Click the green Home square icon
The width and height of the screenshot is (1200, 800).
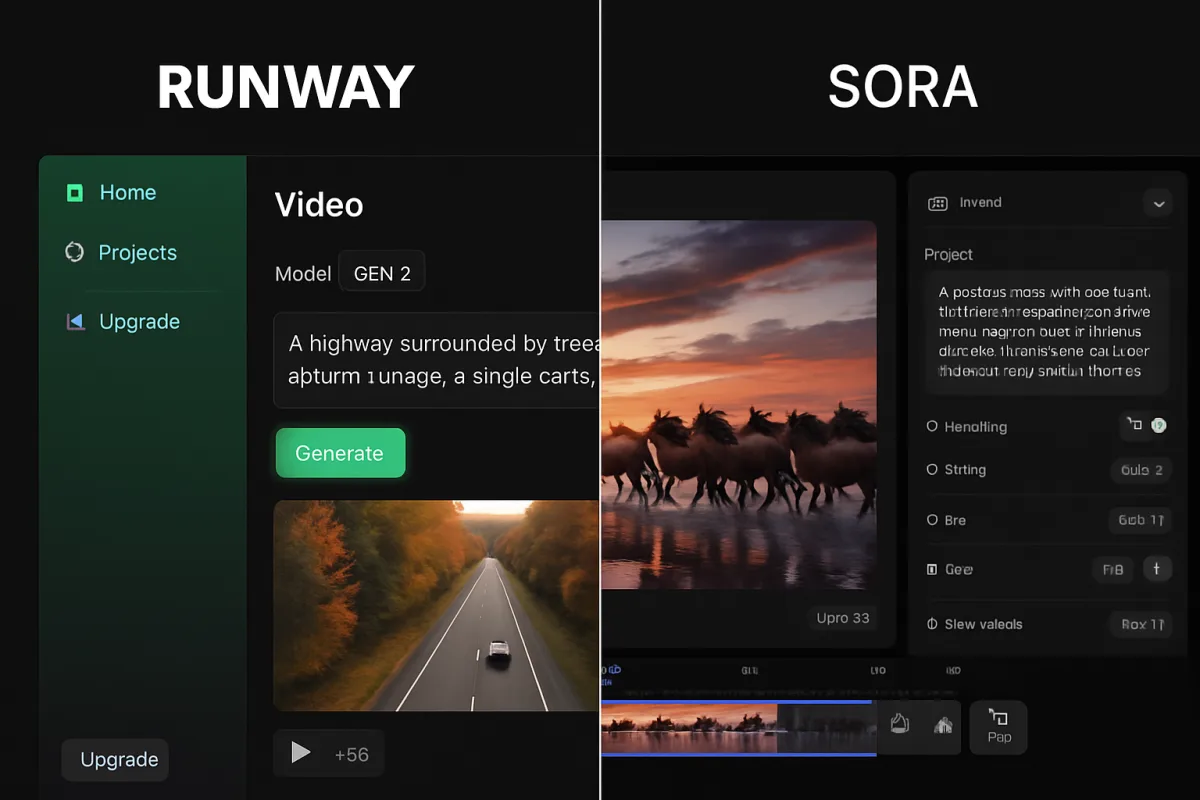(x=75, y=193)
